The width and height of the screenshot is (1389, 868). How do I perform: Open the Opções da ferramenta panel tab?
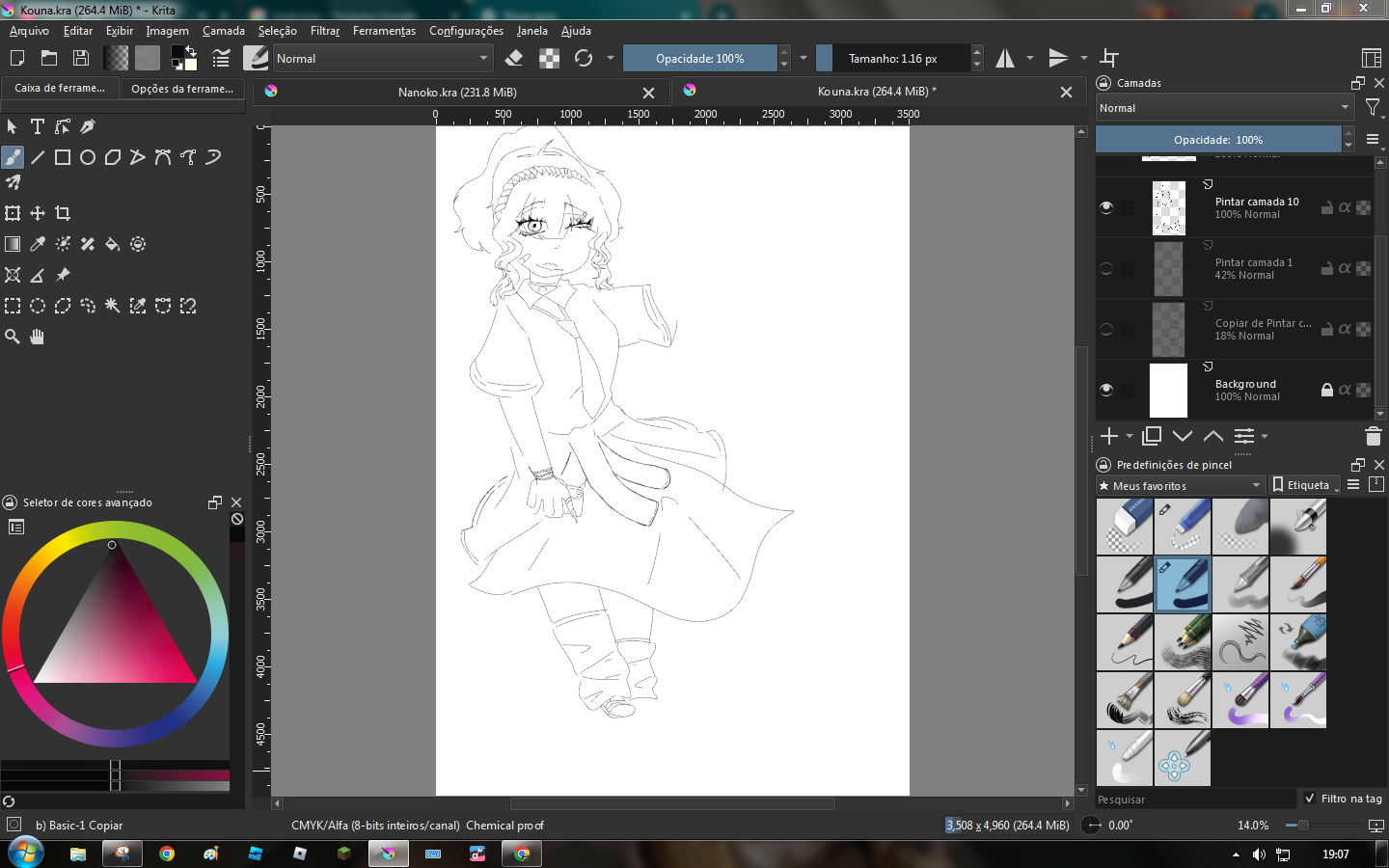point(182,89)
